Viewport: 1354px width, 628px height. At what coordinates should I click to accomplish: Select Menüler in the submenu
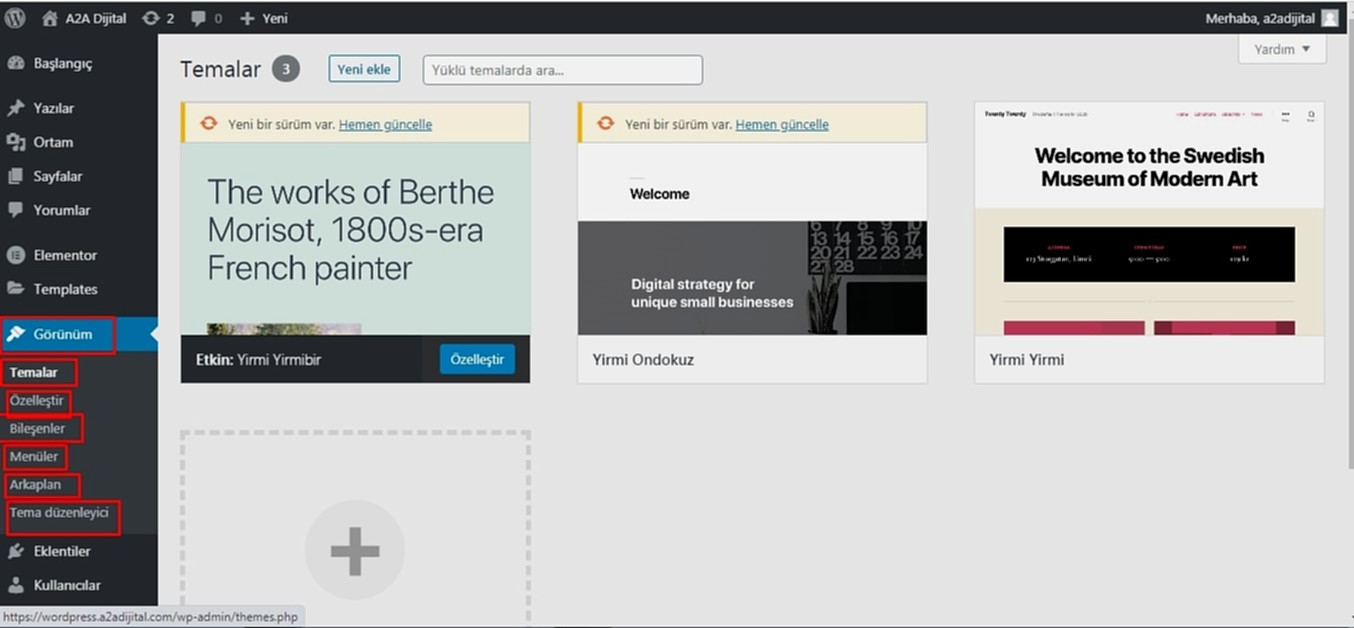click(34, 456)
